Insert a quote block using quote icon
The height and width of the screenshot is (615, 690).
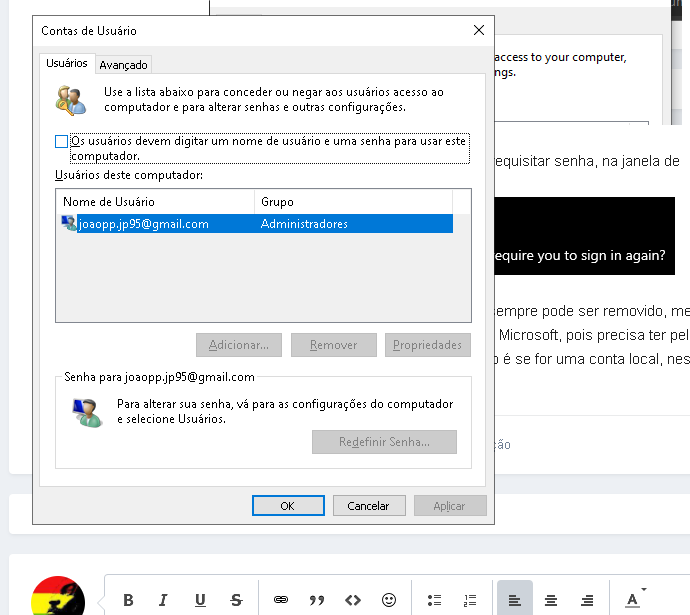(x=316, y=600)
